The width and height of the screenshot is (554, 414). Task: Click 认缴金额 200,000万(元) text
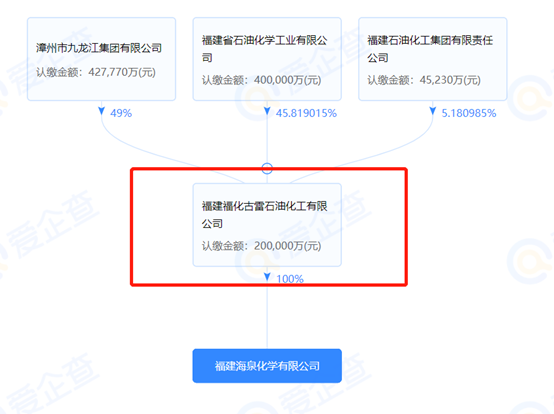pos(261,246)
